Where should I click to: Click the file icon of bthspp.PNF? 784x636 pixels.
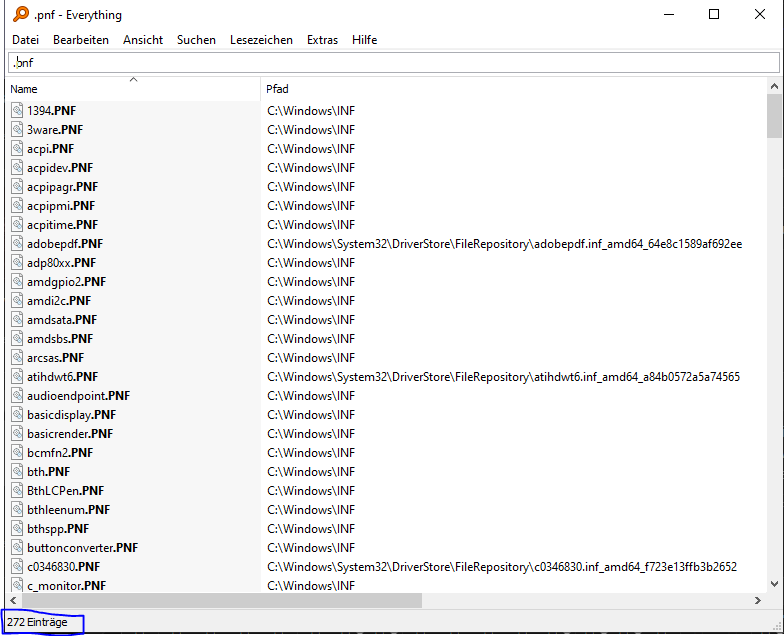pyautogui.click(x=18, y=528)
